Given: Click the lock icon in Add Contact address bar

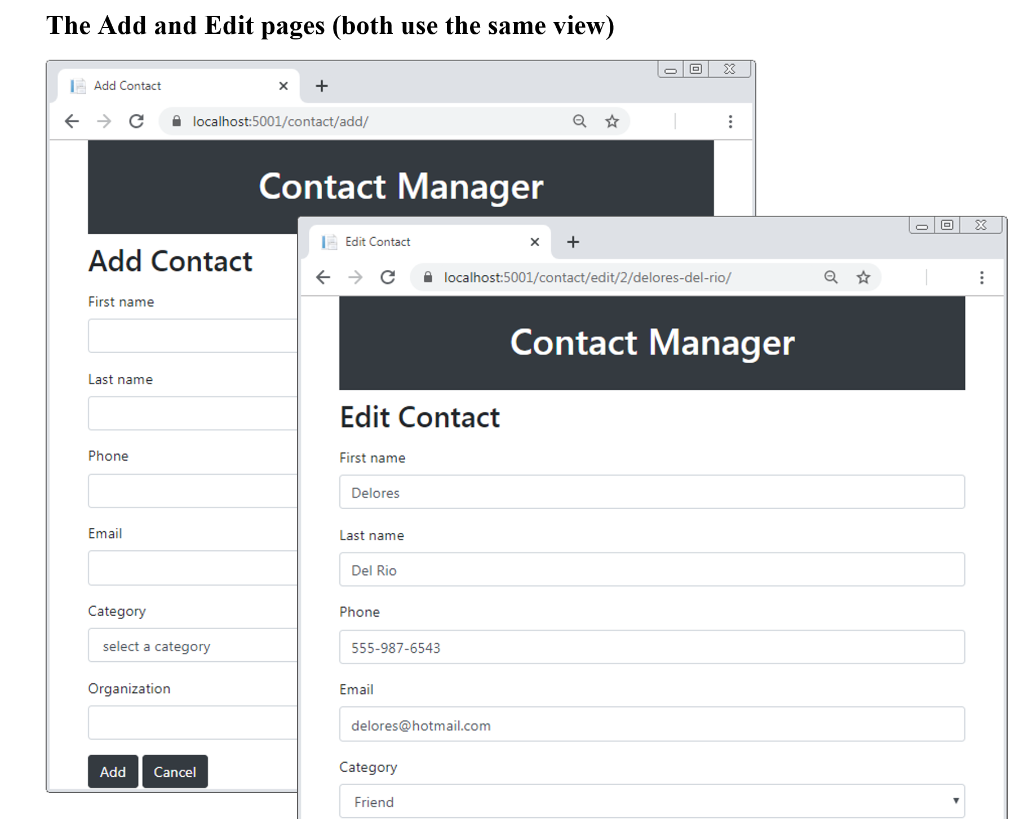Looking at the screenshot, I should (176, 120).
